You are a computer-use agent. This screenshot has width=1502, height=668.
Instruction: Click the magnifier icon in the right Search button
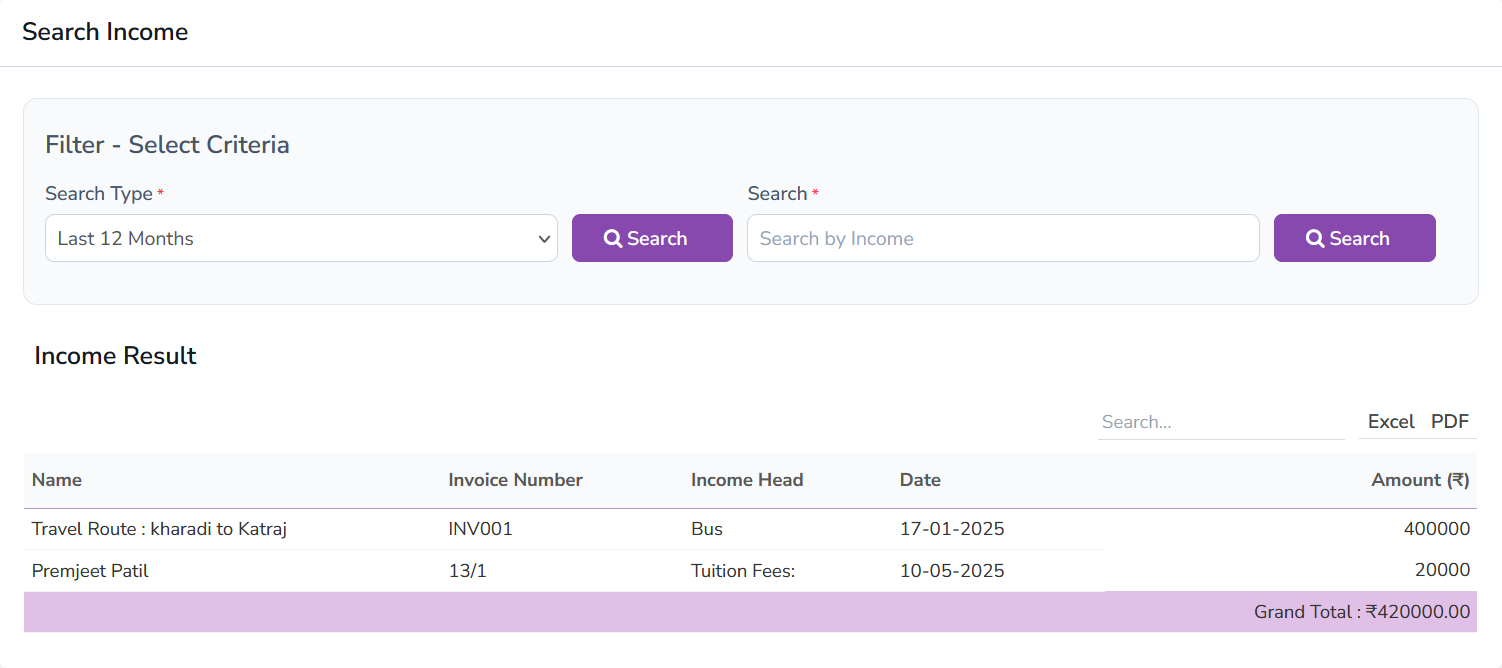(x=1315, y=238)
